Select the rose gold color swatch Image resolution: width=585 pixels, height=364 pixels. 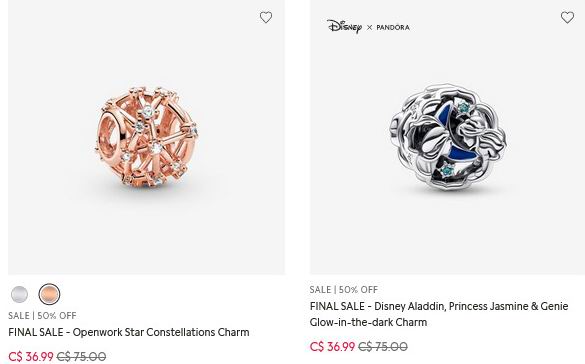click(x=49, y=294)
